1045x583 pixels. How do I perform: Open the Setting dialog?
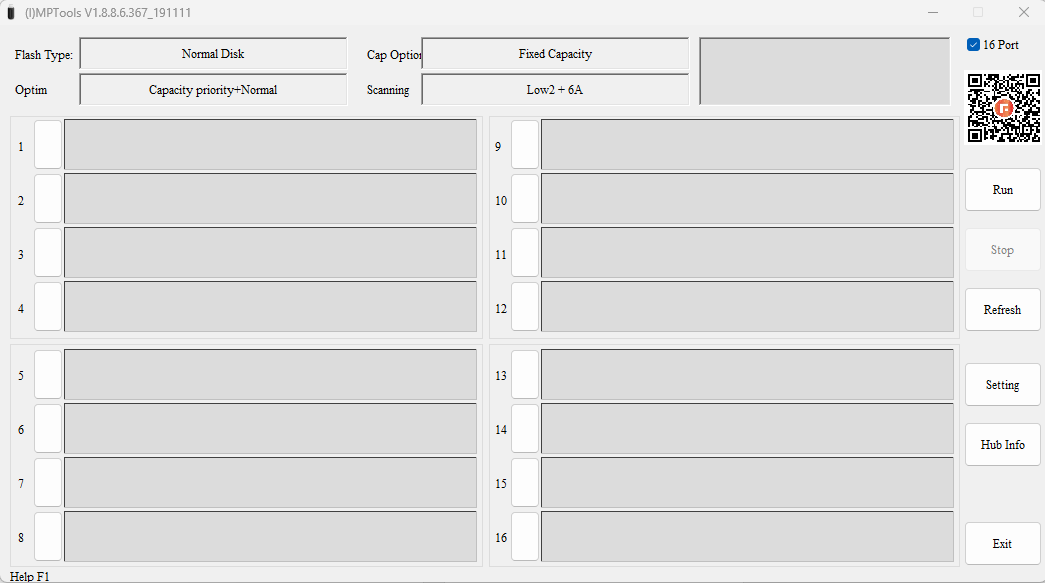coord(1002,385)
